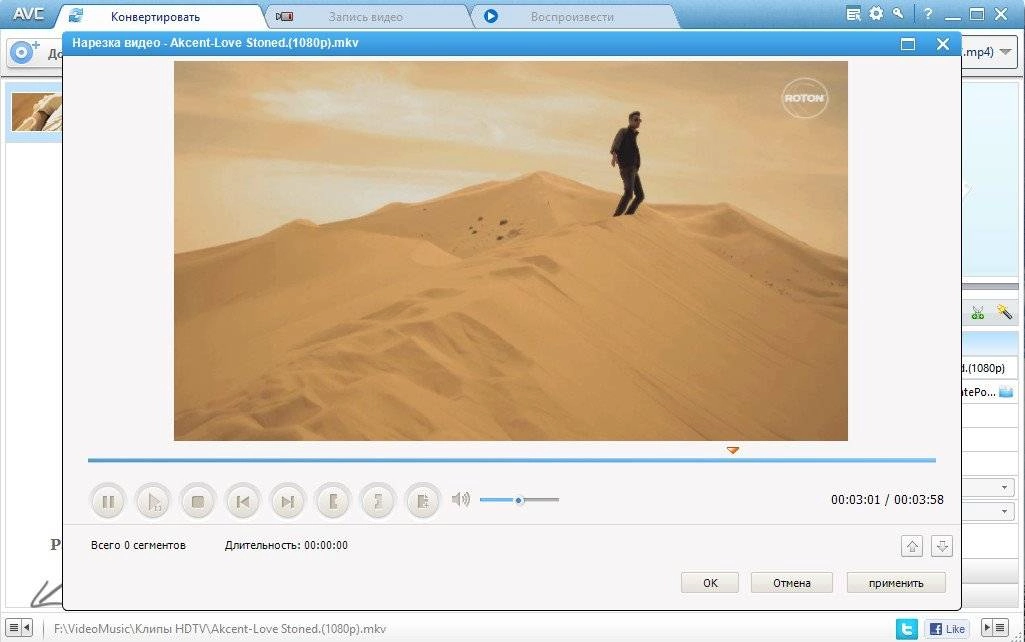Screen dimensions: 1025x642
Task: Switch to the Конвертировать tab
Action: tap(156, 16)
